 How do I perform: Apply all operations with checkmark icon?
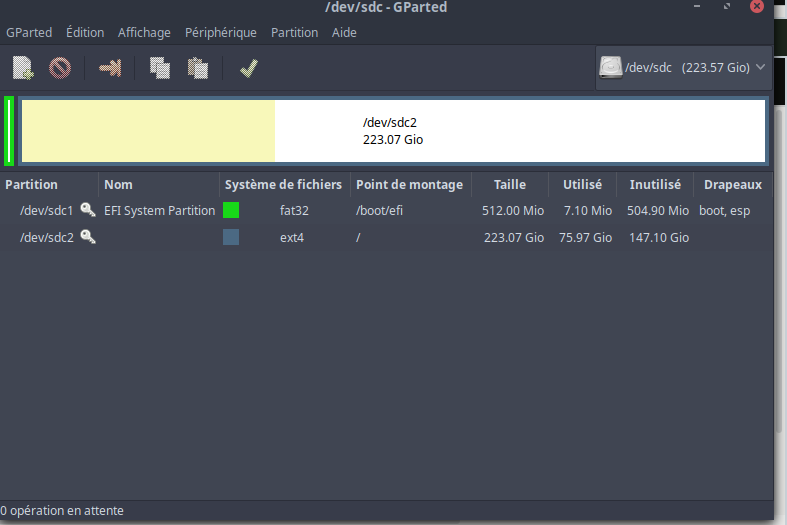(249, 68)
